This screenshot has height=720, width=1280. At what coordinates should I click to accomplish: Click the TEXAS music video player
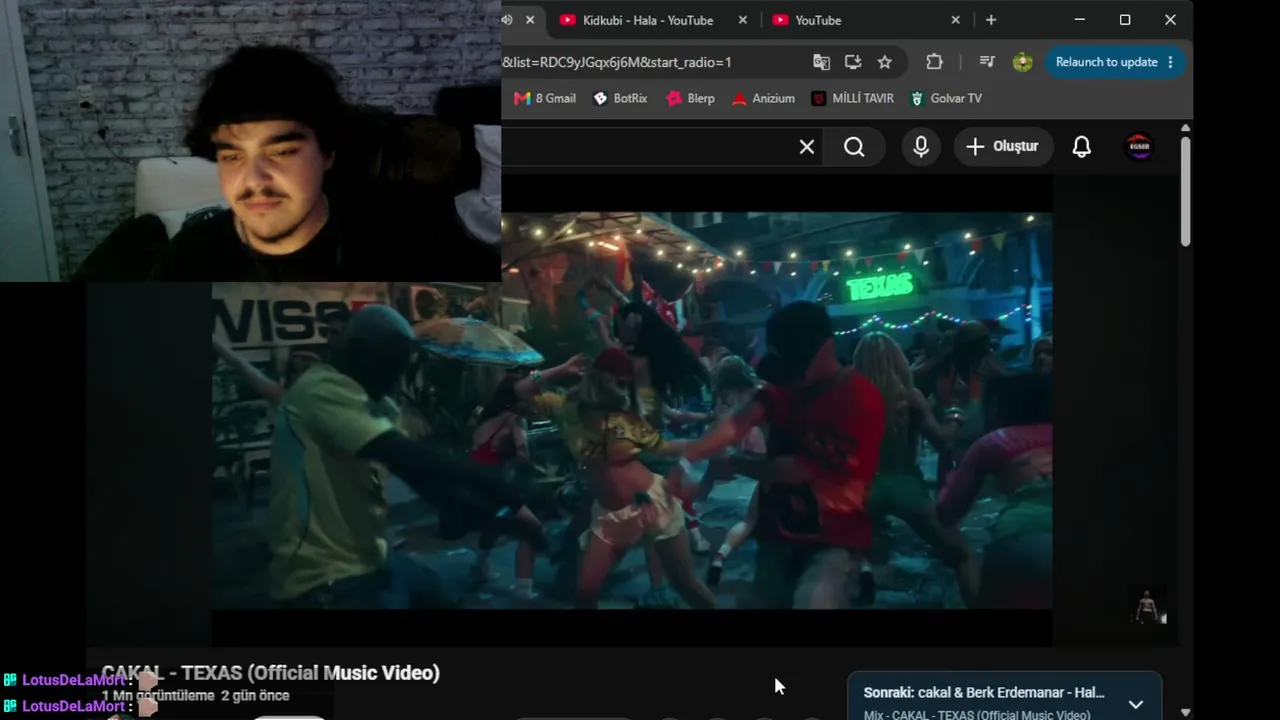(632, 410)
